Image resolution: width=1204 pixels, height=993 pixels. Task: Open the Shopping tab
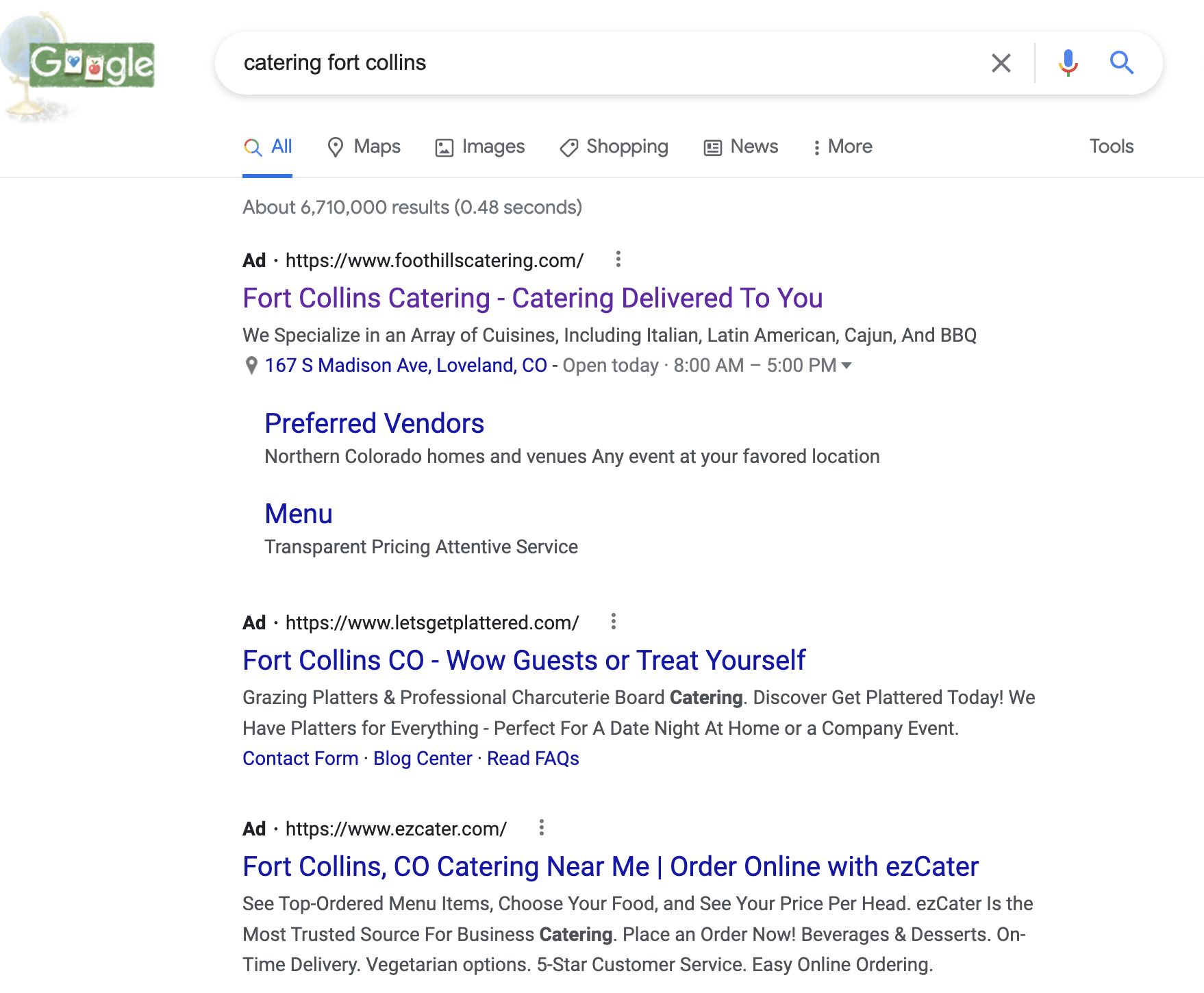pyautogui.click(x=614, y=147)
